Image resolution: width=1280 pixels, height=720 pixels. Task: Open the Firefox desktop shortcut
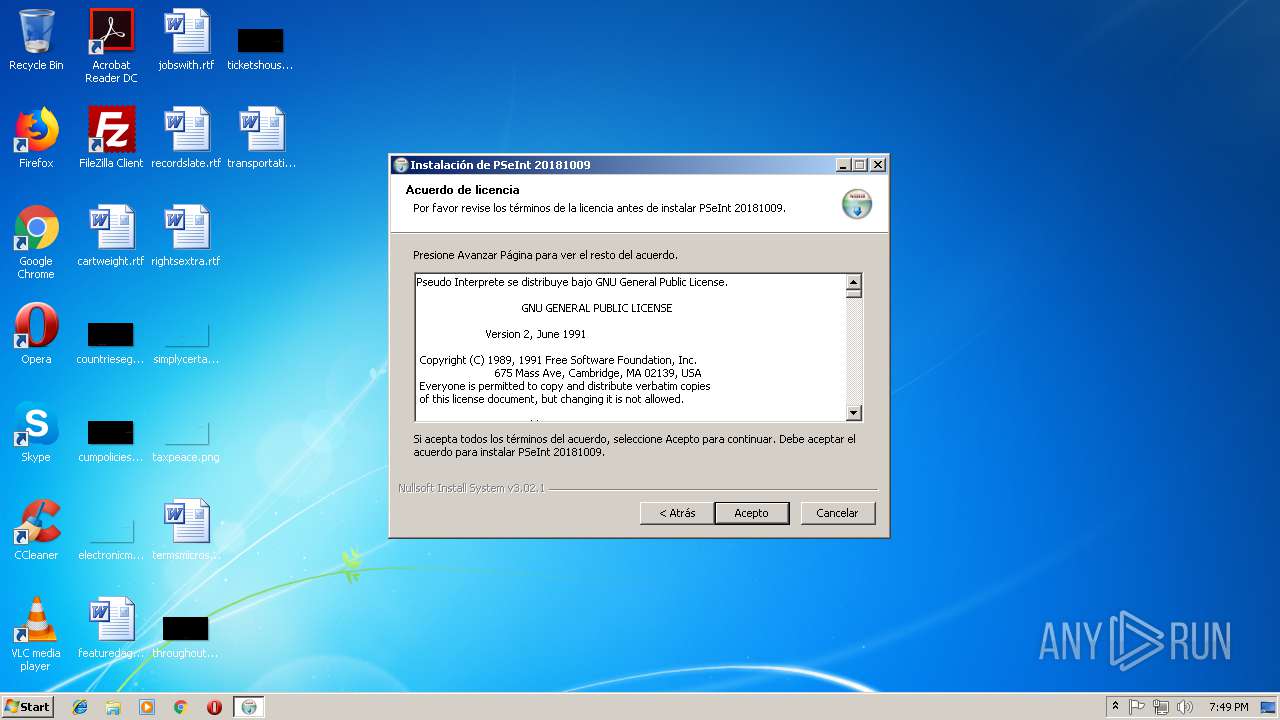pyautogui.click(x=36, y=138)
